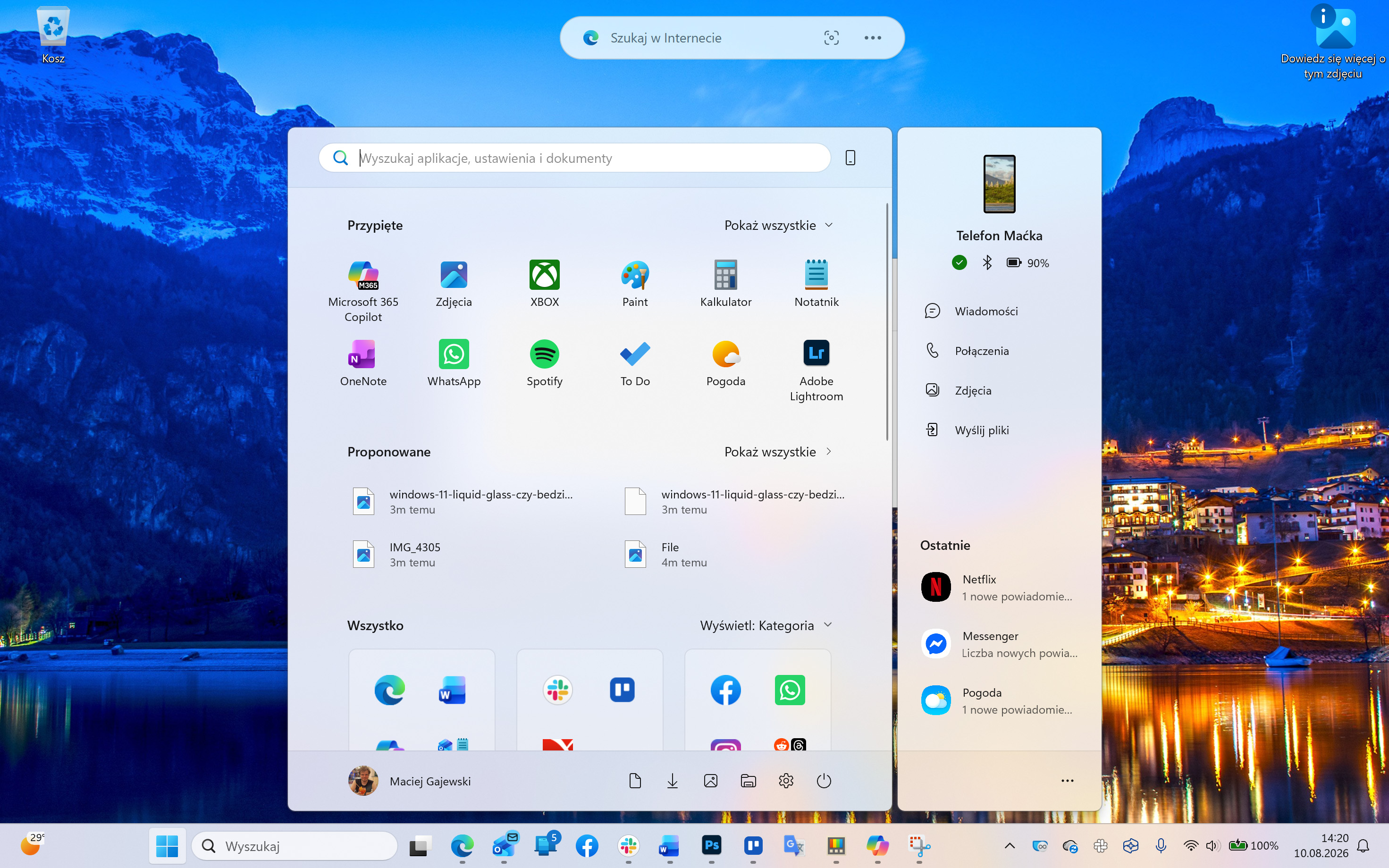Show hidden system tray icons
1389x868 pixels.
(1009, 846)
